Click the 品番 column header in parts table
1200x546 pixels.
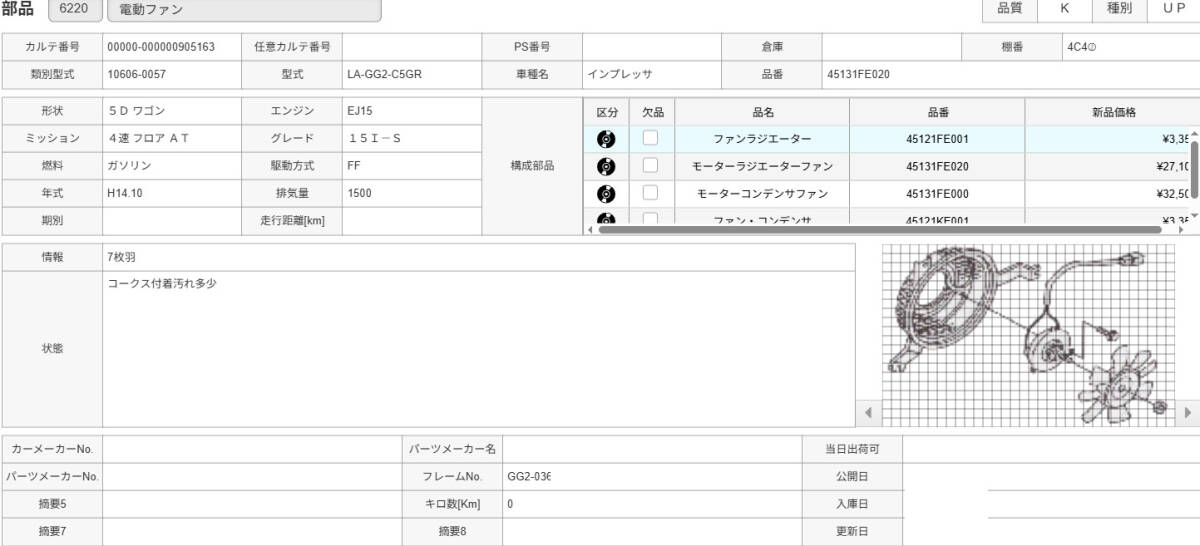pyautogui.click(x=937, y=113)
